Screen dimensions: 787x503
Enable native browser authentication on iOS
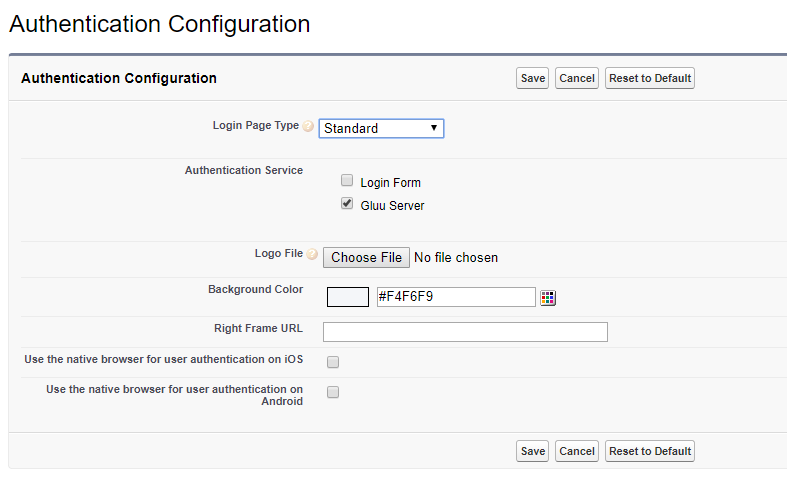point(333,362)
